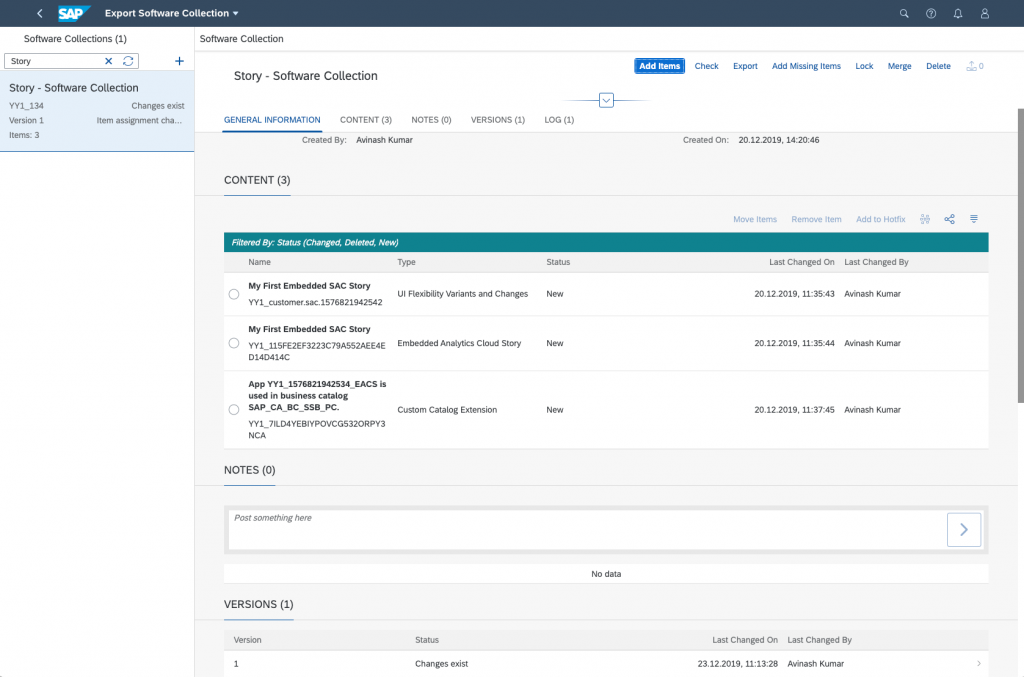Click the Delete button
1024x677 pixels.
(x=938, y=66)
